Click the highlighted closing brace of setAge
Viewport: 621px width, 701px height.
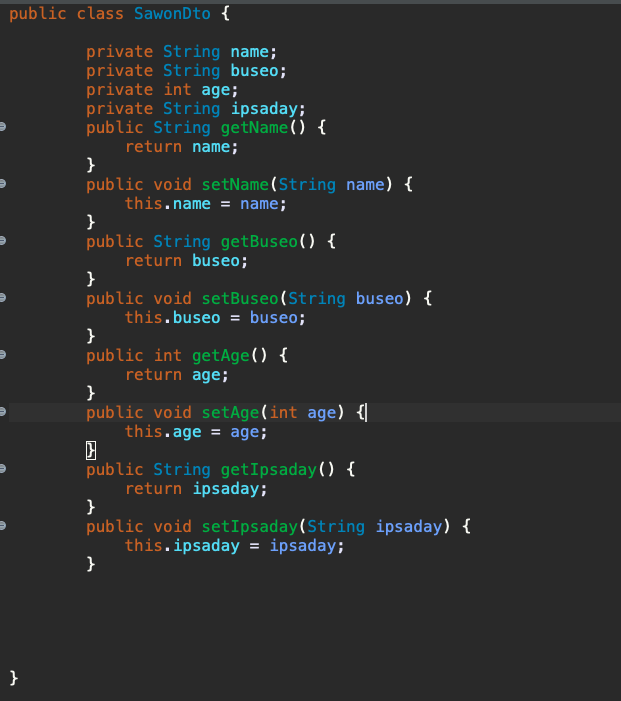(x=91, y=450)
